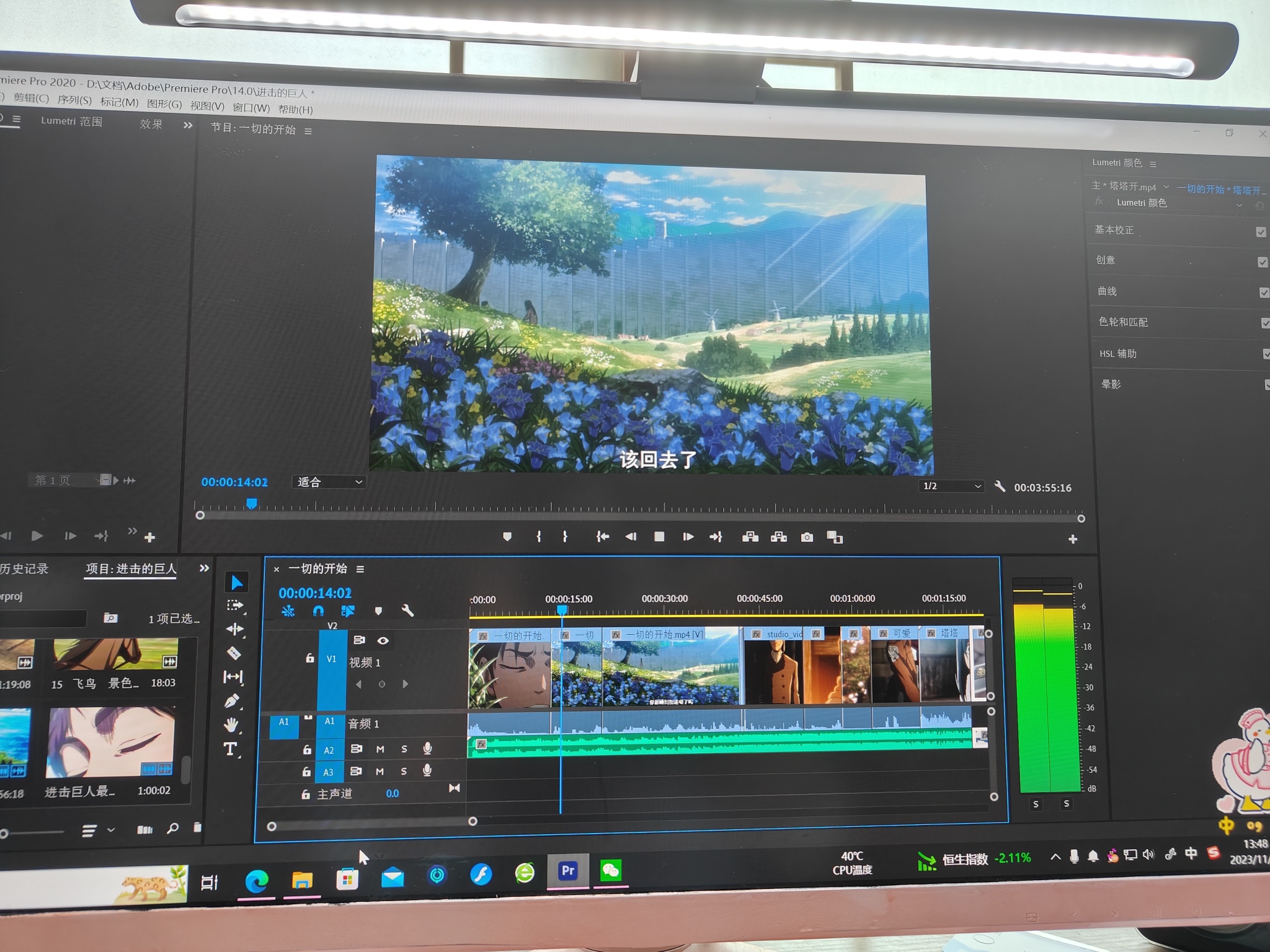Screen dimensions: 1270x952
Task: Click program monitor timecode 00:00:14:02
Action: point(234,482)
